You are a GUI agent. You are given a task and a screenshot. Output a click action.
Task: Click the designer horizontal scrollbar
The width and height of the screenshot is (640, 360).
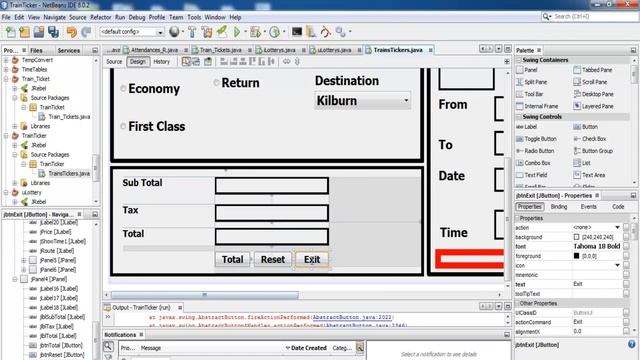coord(204,295)
